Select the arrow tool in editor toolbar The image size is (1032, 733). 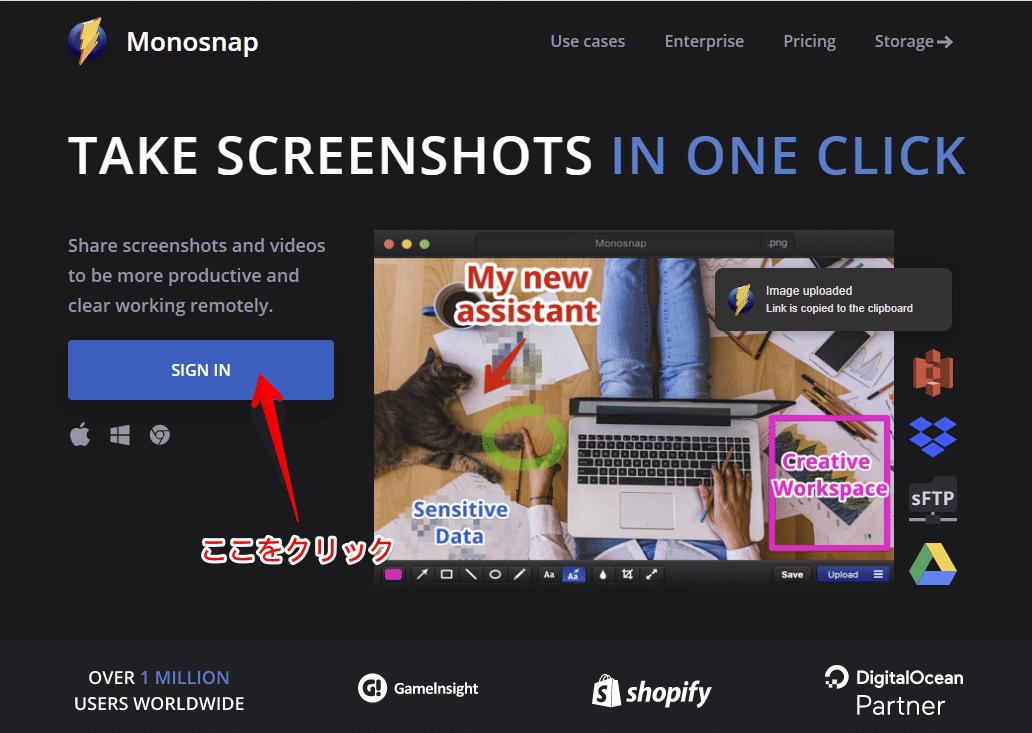422,574
